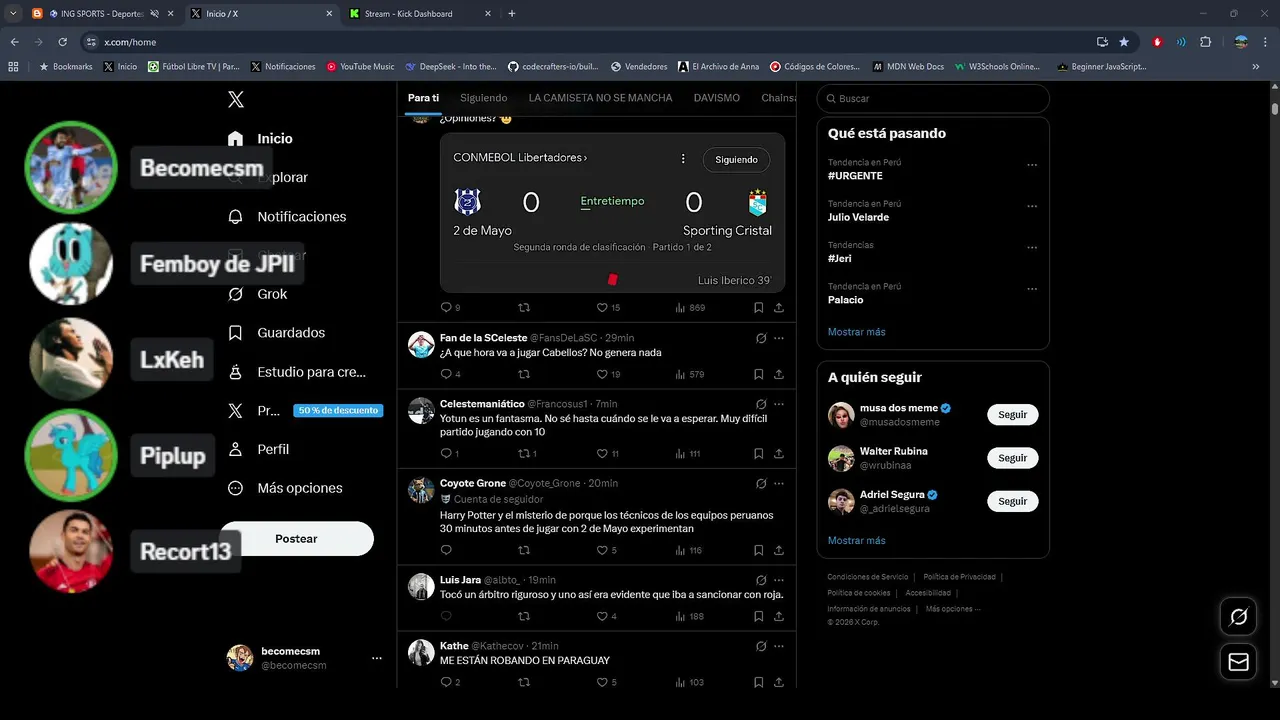Open the MDN Web Docs bookmark
This screenshot has height=720, width=1280.
tap(908, 67)
